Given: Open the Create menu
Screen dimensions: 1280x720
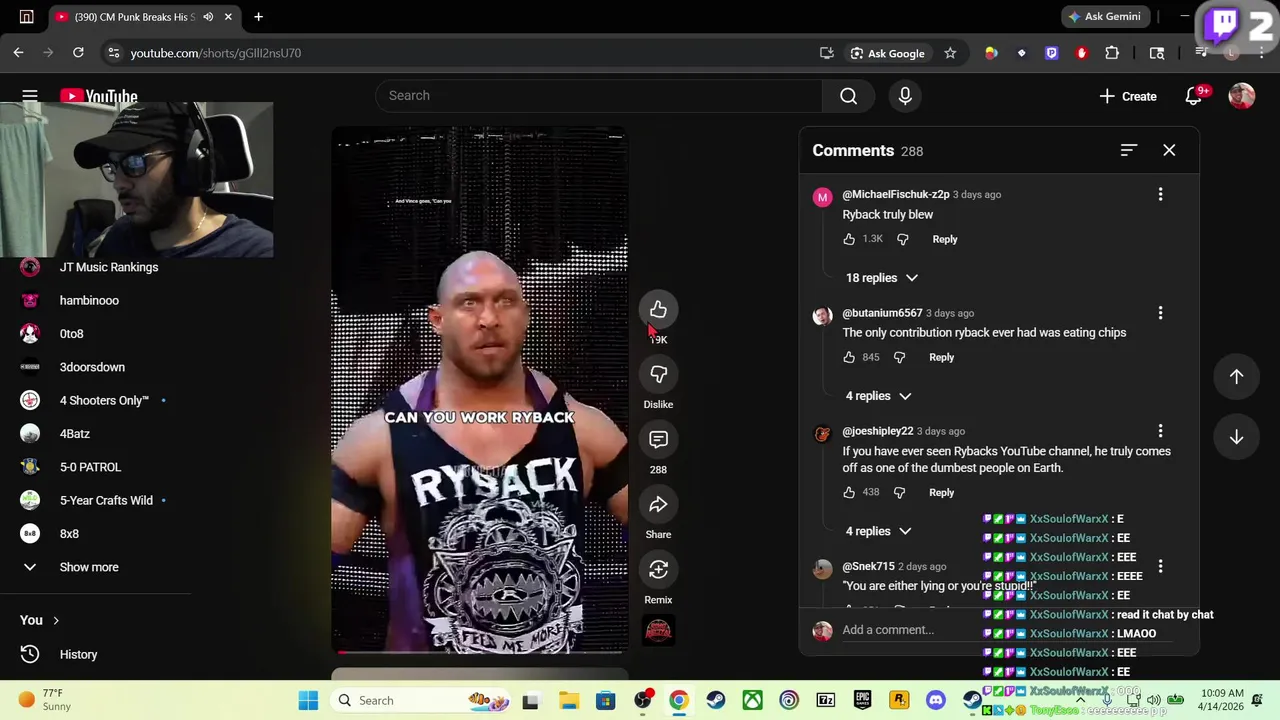Looking at the screenshot, I should point(1128,96).
